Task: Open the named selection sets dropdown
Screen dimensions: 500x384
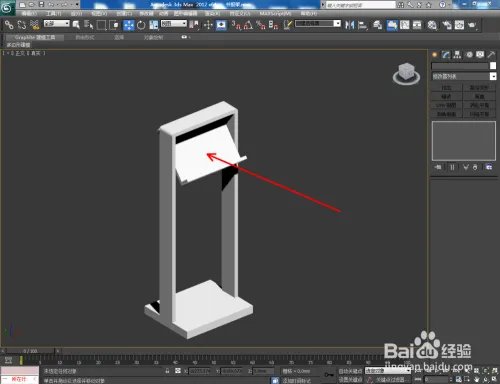Action: pyautogui.click(x=318, y=24)
